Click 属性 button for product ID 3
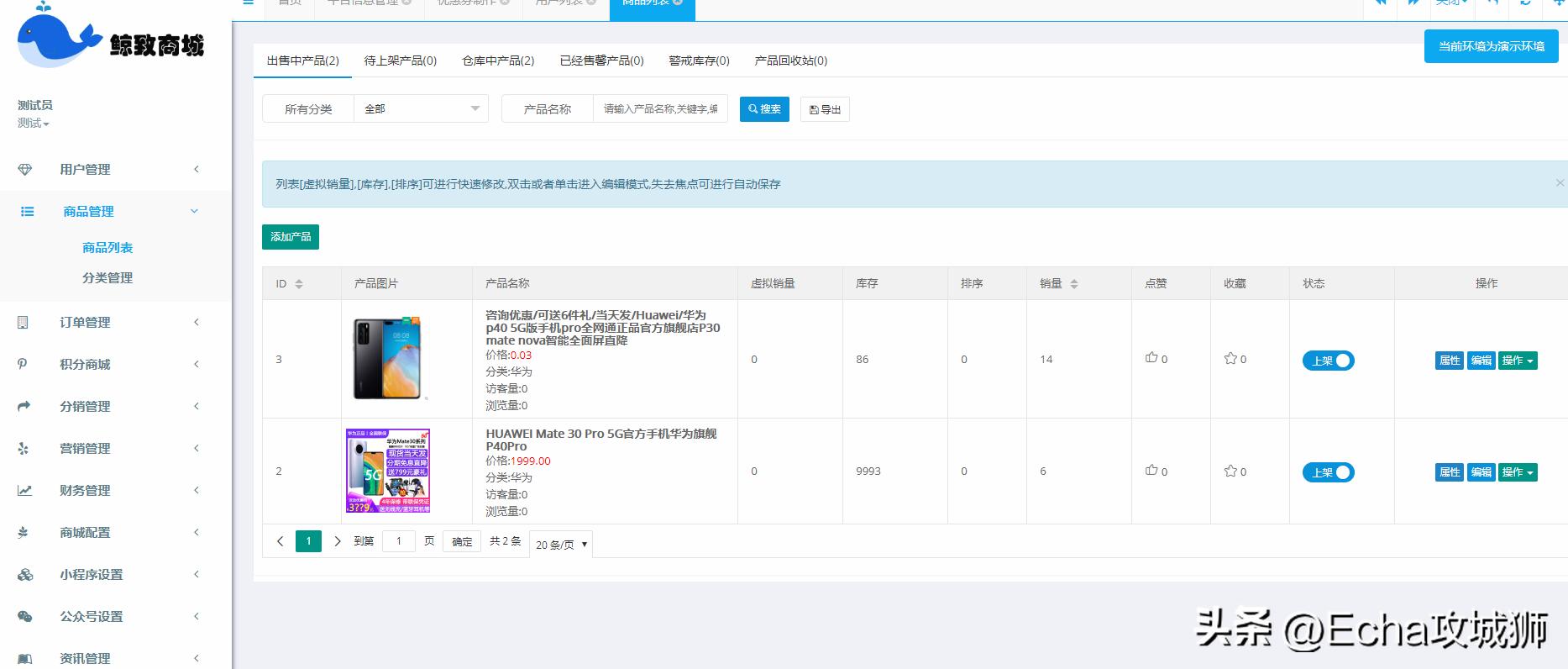The image size is (1568, 669). tap(1450, 361)
